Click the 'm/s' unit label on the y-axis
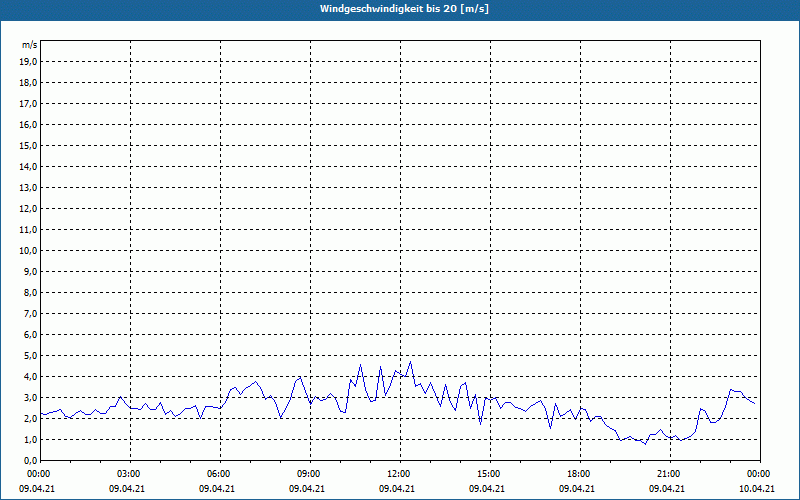Screen dimensions: 800x500 [30, 46]
